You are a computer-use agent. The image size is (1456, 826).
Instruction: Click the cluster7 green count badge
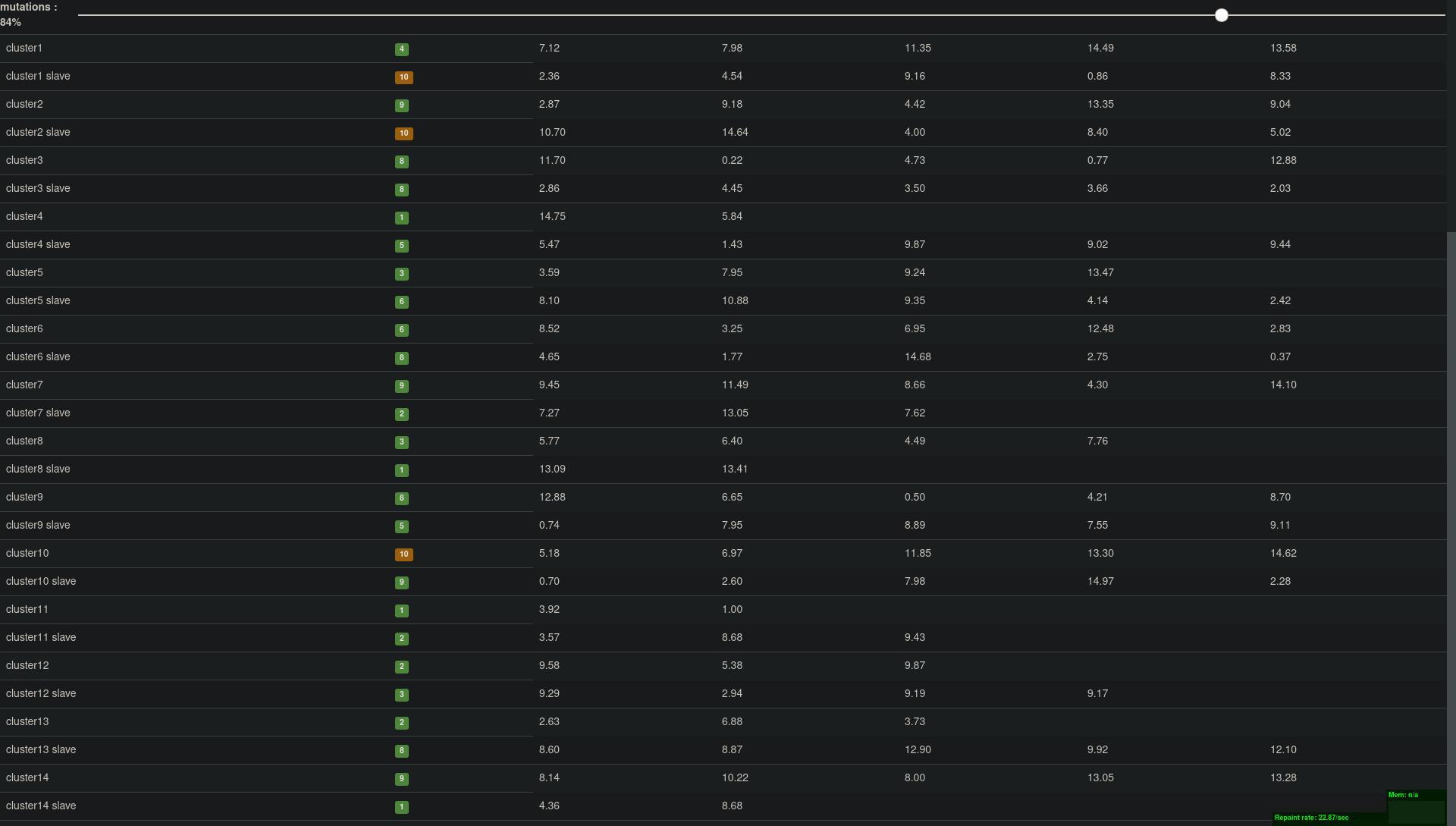click(x=402, y=386)
